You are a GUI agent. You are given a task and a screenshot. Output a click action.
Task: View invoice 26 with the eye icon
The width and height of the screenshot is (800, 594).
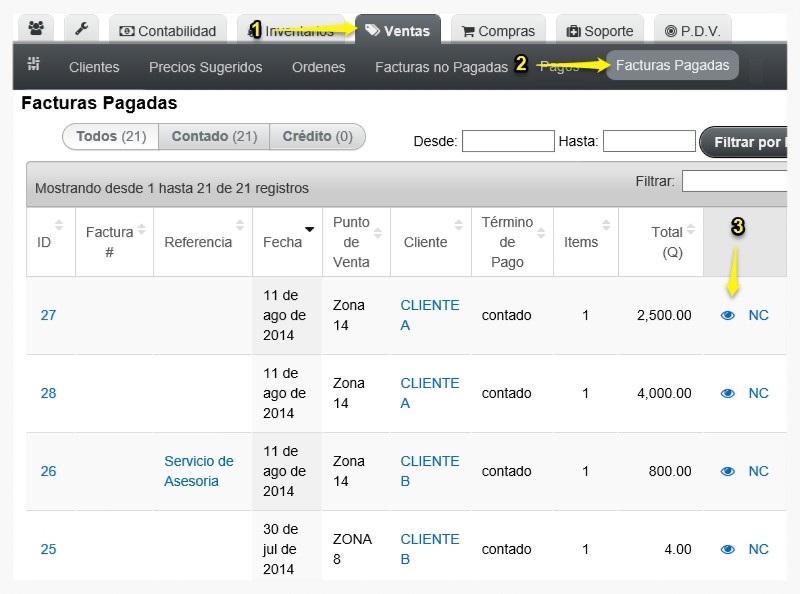point(728,472)
